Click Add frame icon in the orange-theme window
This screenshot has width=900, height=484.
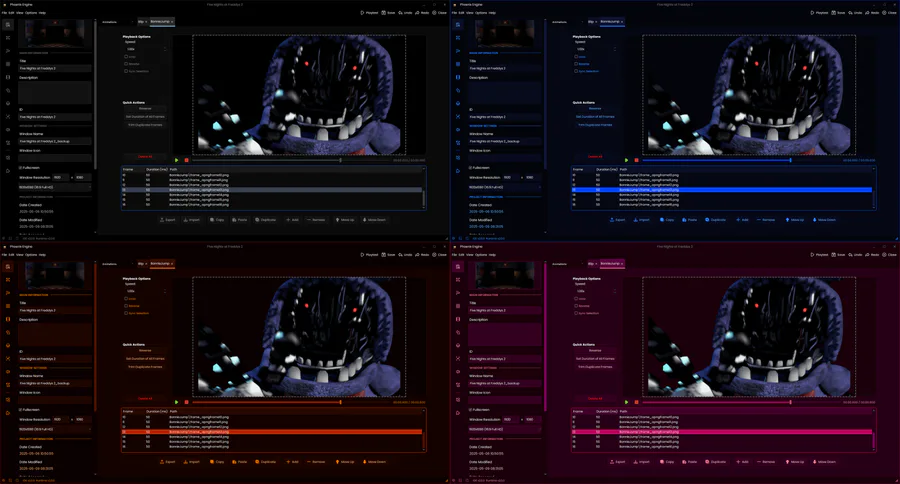click(x=288, y=462)
